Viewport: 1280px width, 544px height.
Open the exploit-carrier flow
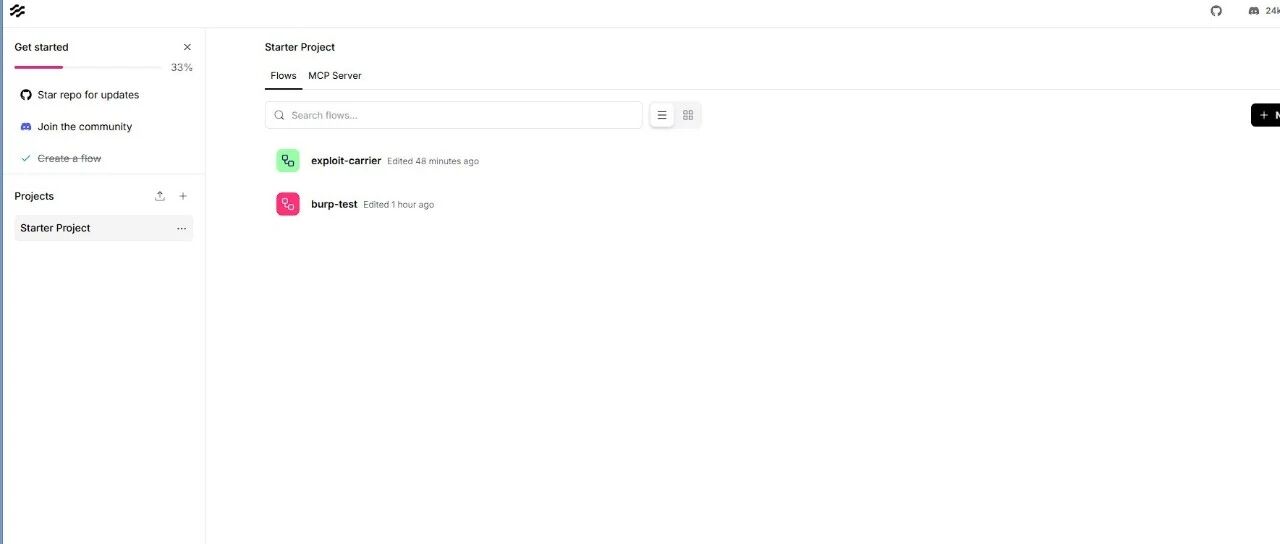pyautogui.click(x=346, y=161)
